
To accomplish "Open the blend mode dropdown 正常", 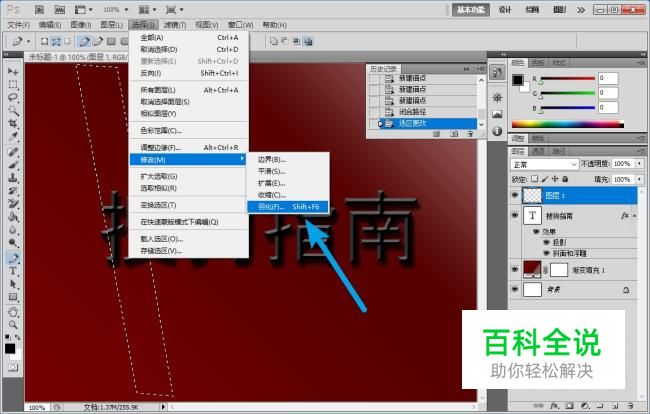I will pos(544,165).
